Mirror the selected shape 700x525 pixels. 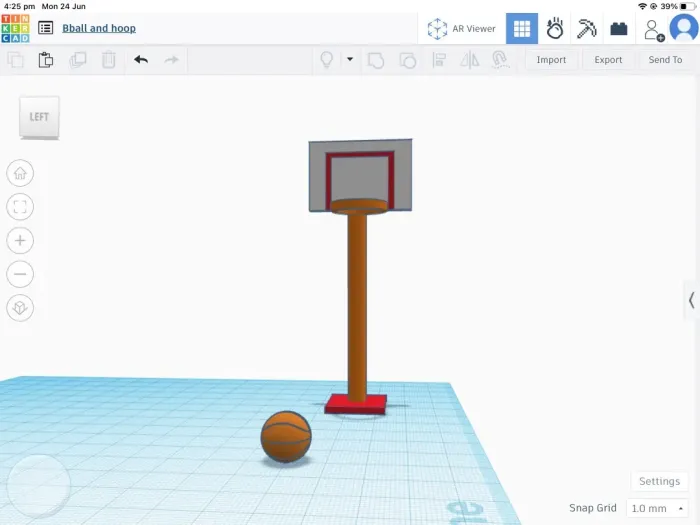point(470,60)
